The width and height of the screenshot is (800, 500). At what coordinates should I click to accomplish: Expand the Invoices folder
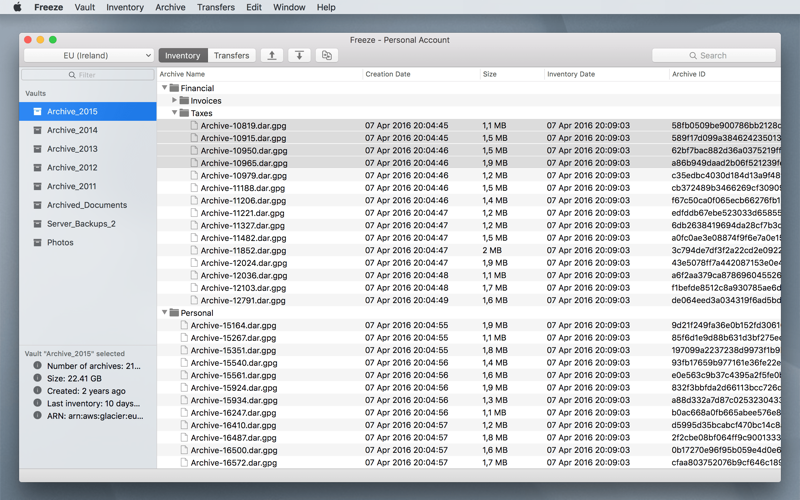click(x=174, y=101)
